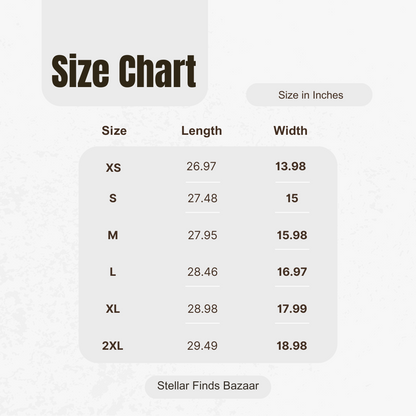Select the M size row label
This screenshot has height=416, width=416.
click(x=113, y=235)
